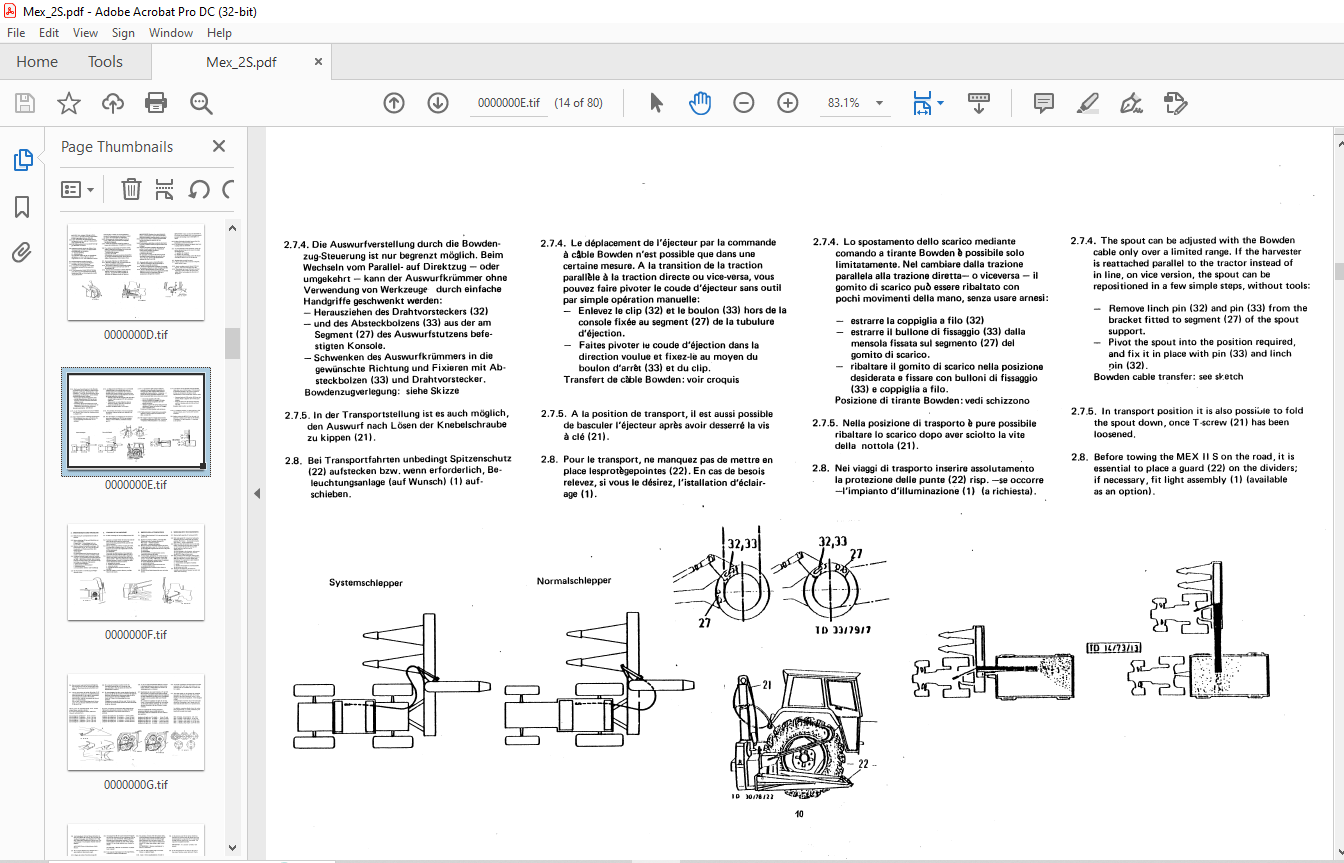Rotate page counterclockwise in thumbnails panel

click(199, 189)
